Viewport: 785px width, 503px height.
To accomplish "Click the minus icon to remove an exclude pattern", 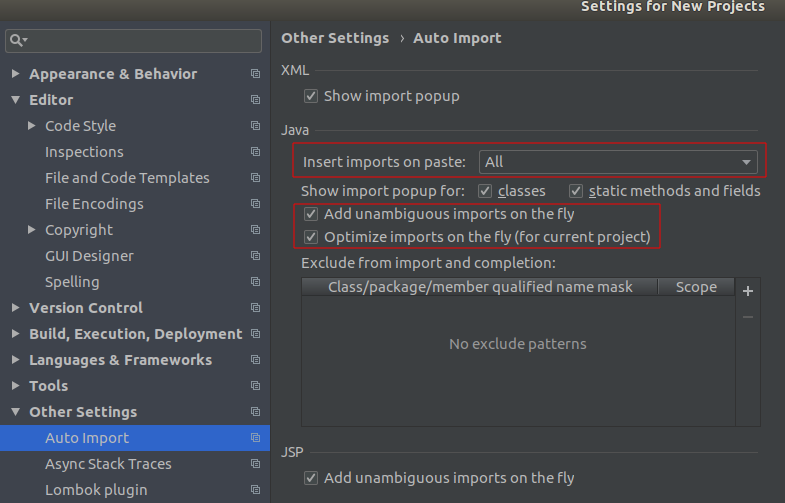I will [747, 317].
